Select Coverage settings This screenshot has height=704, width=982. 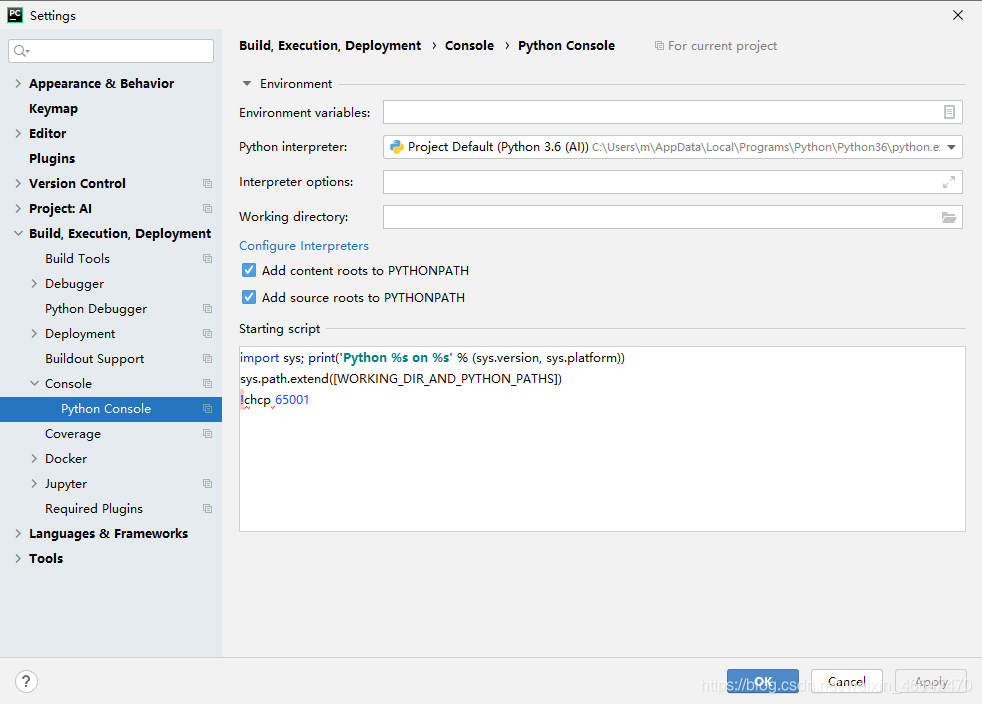coord(73,434)
